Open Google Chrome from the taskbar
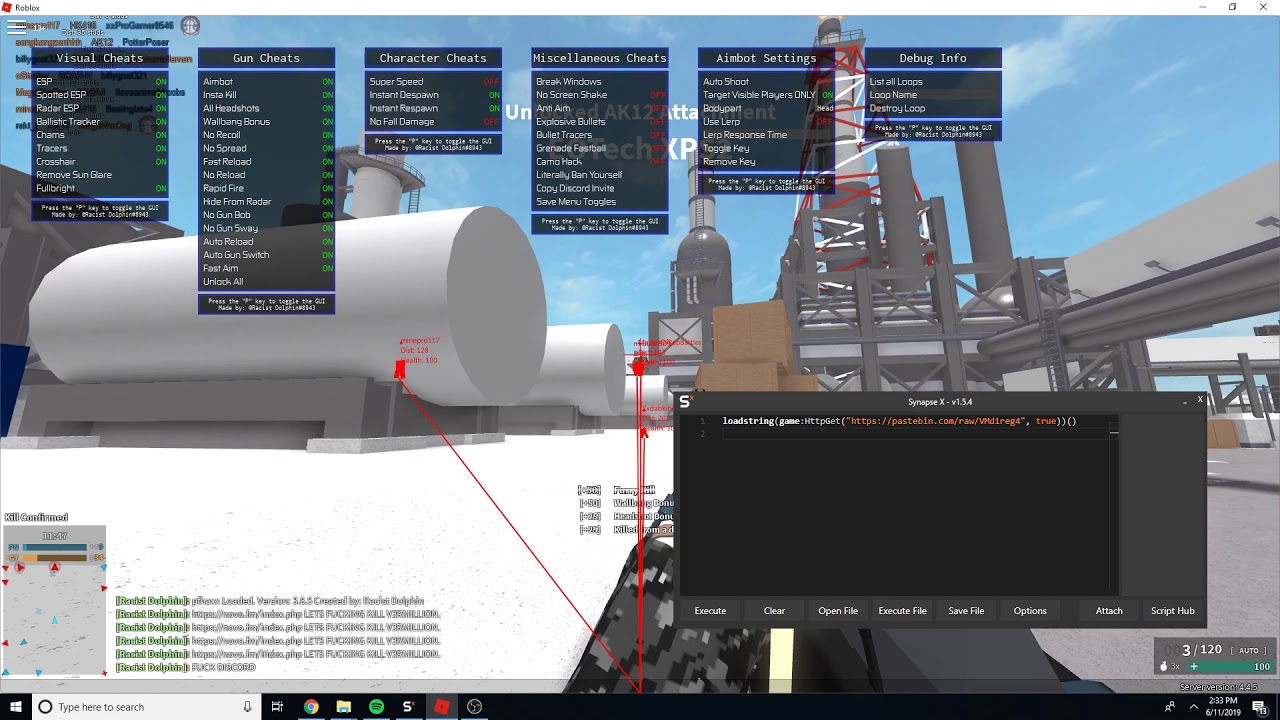The width and height of the screenshot is (1280, 720). pos(311,707)
